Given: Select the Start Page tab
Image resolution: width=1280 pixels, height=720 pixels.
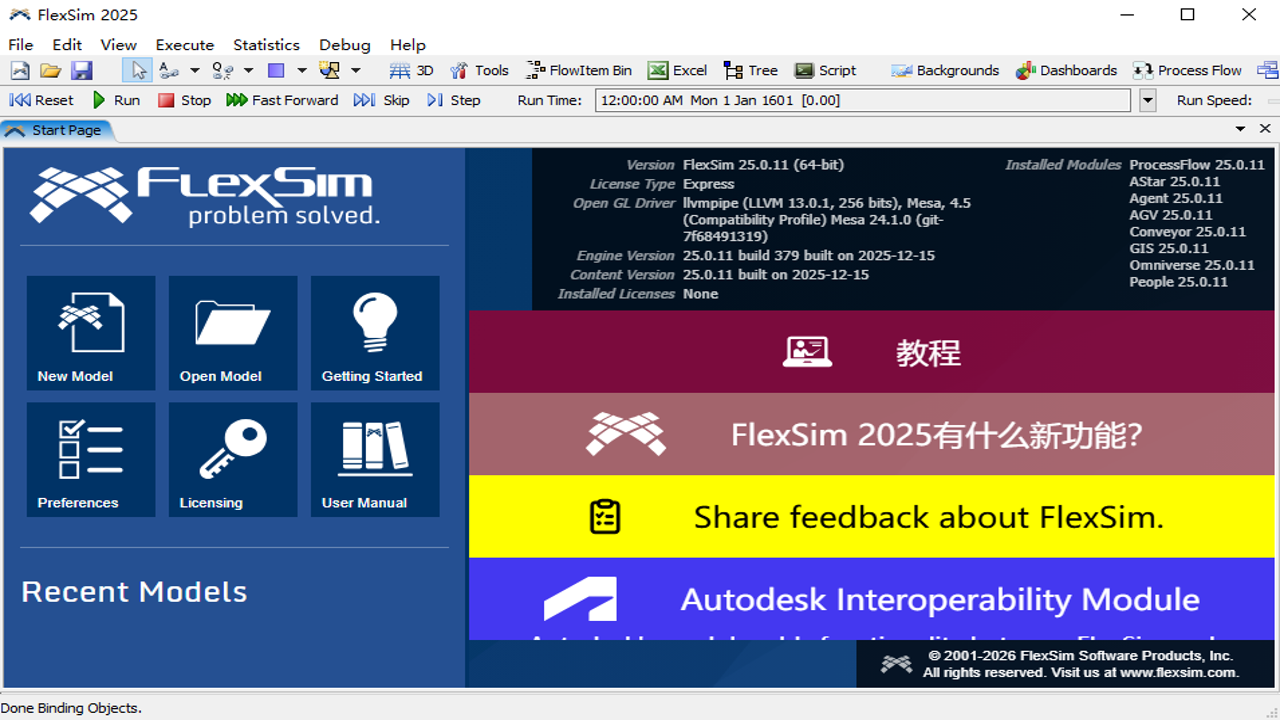Looking at the screenshot, I should click(58, 130).
